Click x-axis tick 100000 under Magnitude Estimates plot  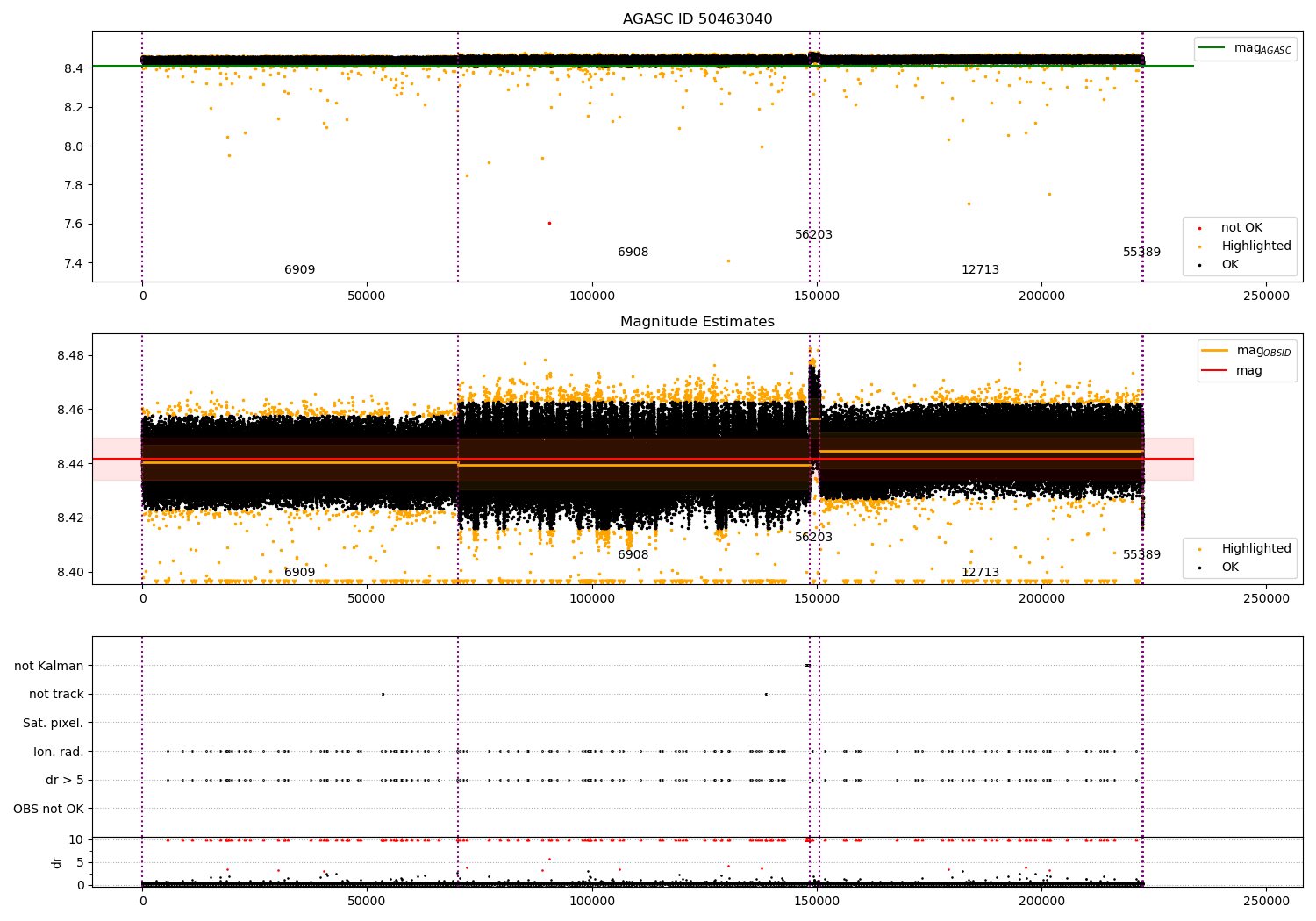click(x=592, y=599)
